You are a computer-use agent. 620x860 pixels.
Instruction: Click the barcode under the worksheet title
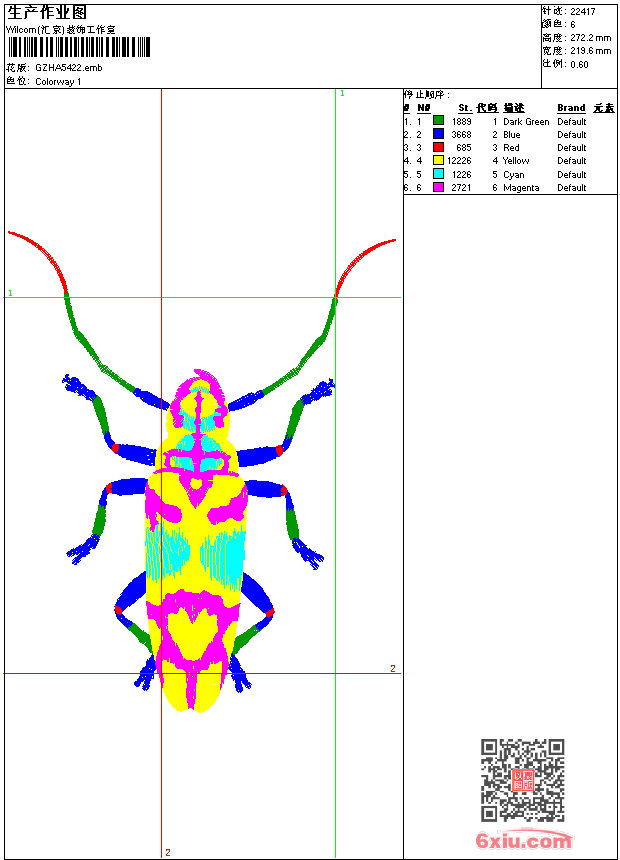pyautogui.click(x=79, y=47)
